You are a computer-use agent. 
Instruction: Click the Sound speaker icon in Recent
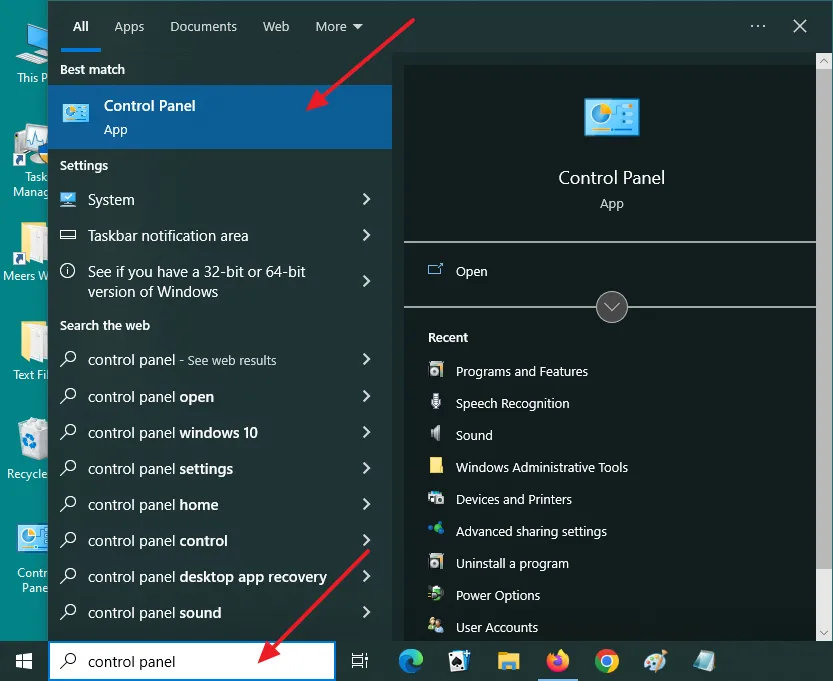pyautogui.click(x=436, y=433)
